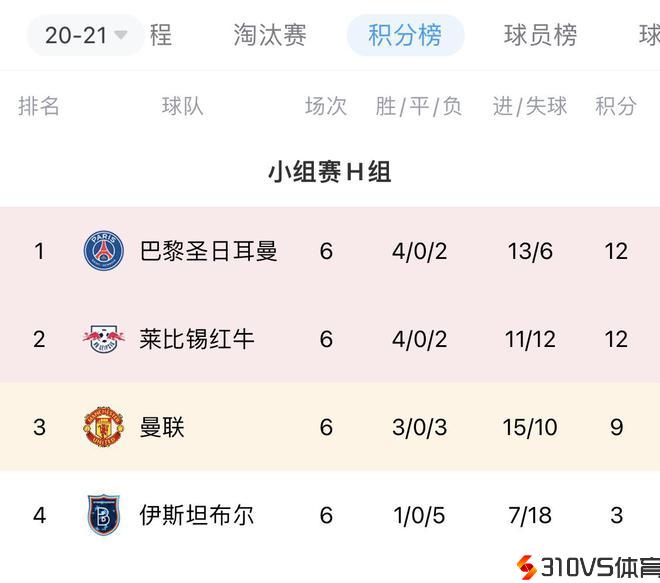The height and width of the screenshot is (583, 660).
Task: Click the 排名 column header
Action: tap(39, 106)
